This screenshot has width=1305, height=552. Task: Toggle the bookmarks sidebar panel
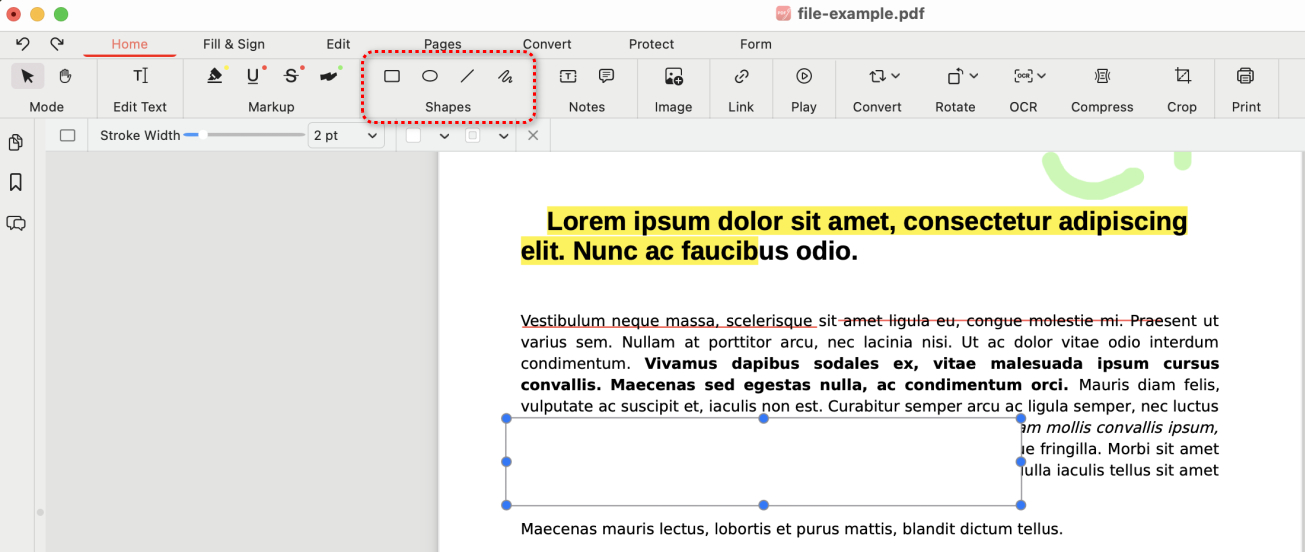click(x=16, y=182)
